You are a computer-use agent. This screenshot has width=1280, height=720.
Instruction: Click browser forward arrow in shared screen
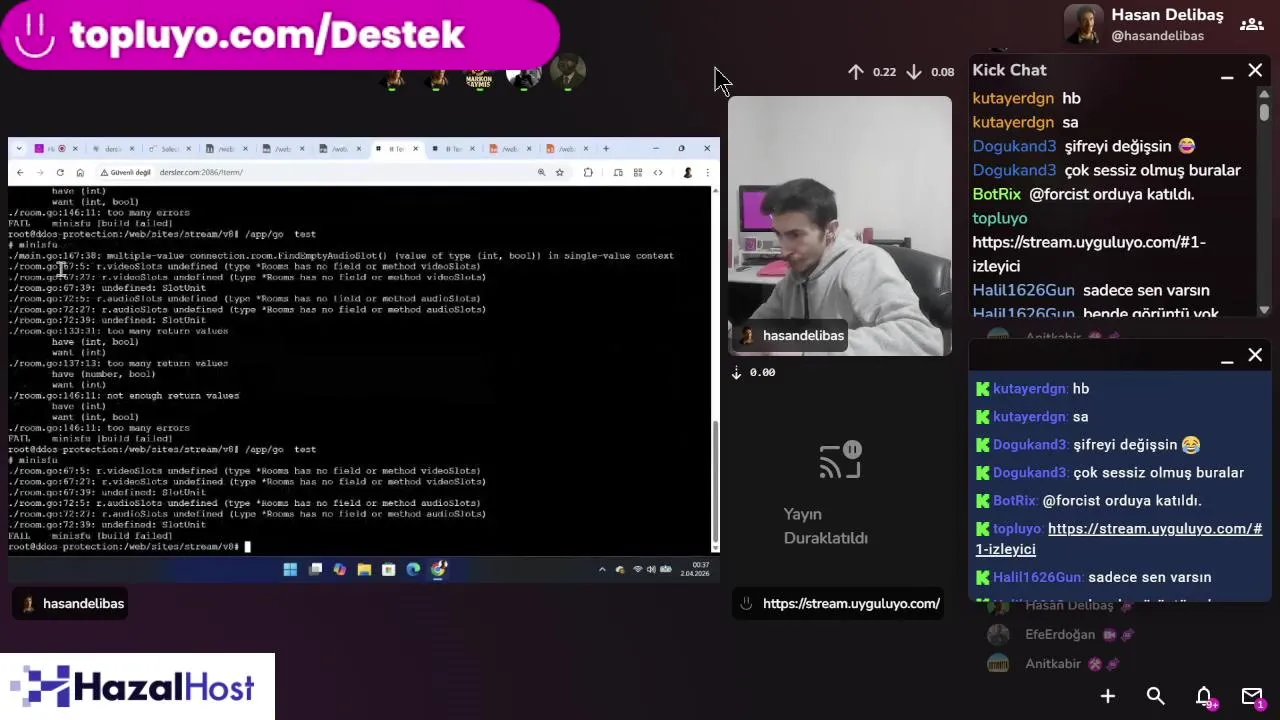coord(40,172)
